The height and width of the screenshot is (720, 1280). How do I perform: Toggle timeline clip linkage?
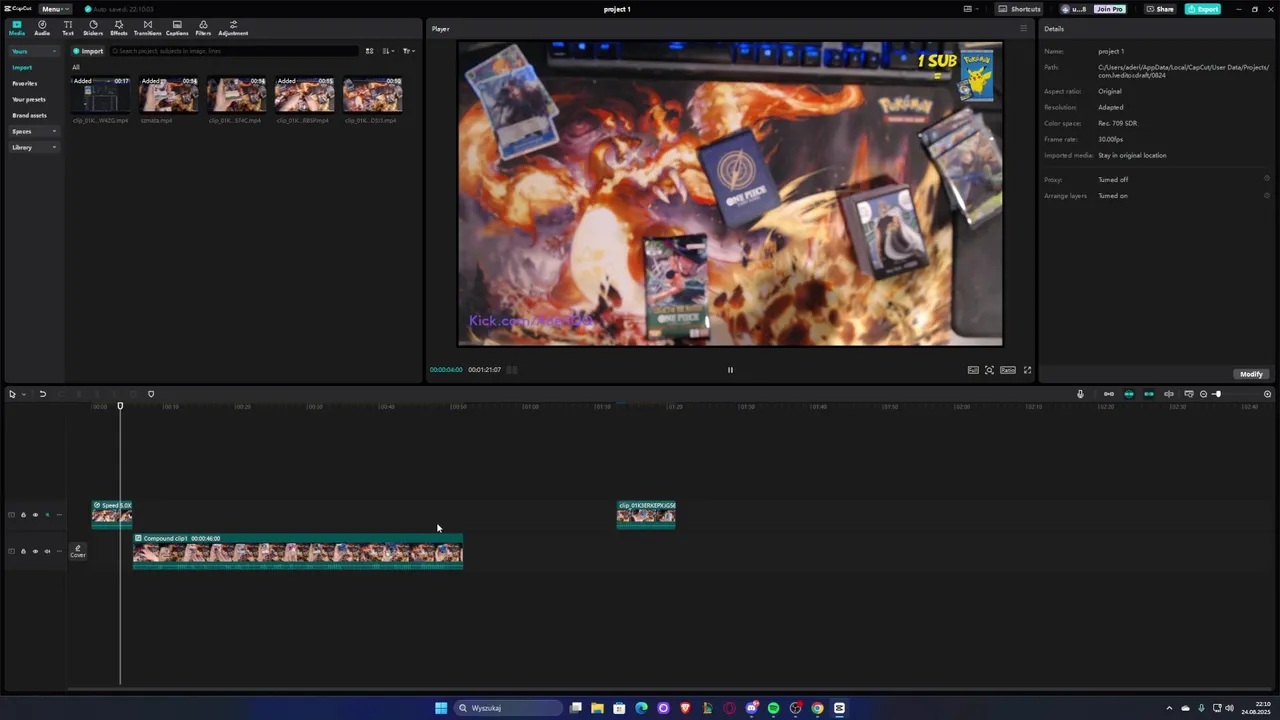(x=1149, y=394)
